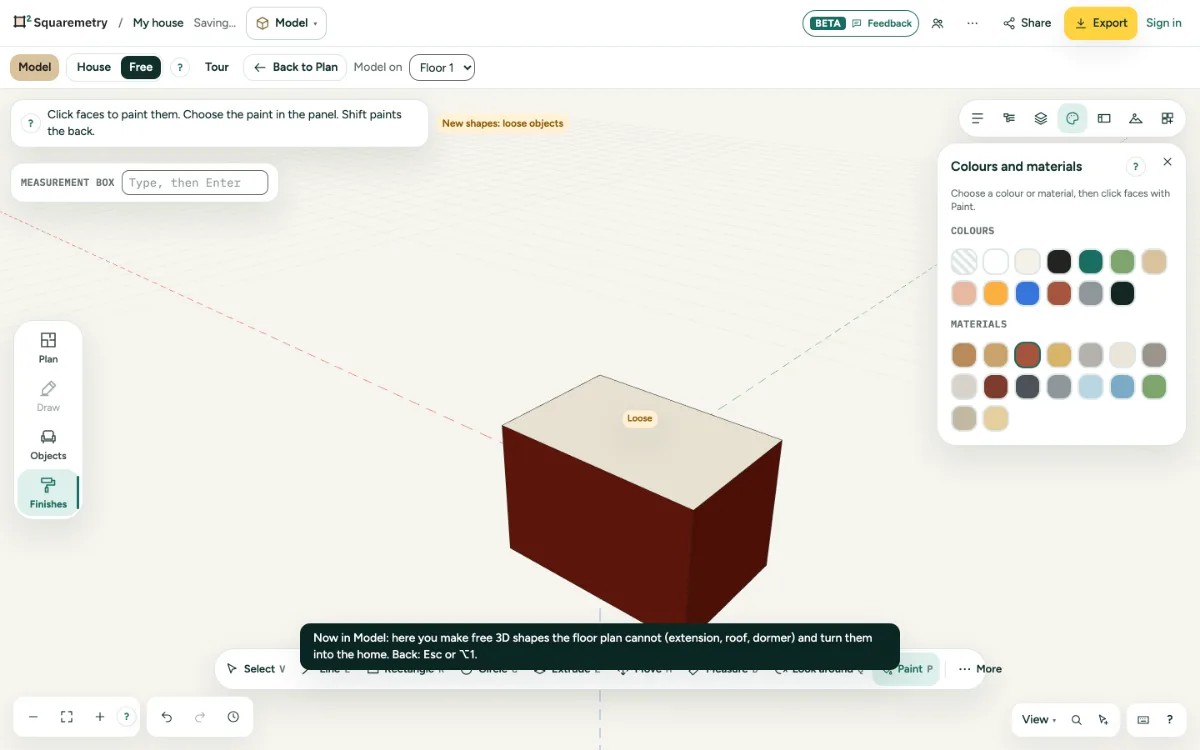1200x750 pixels.
Task: Click the collaborators people icon
Action: 937,23
